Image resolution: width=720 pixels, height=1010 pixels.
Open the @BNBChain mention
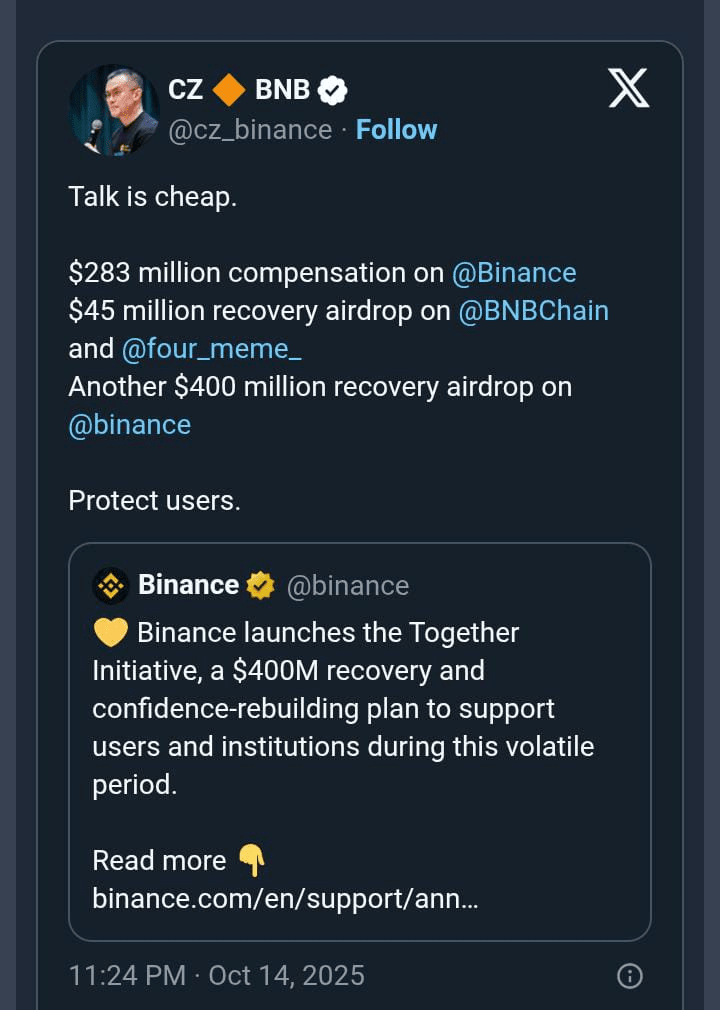(x=533, y=311)
